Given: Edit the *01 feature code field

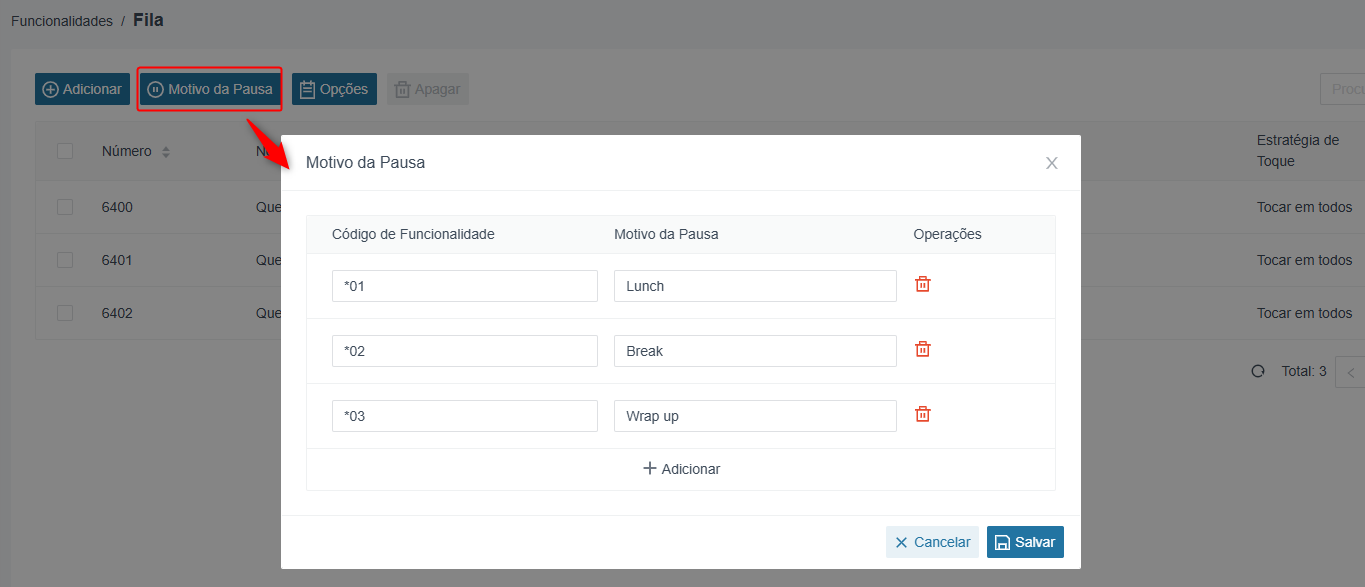Looking at the screenshot, I should (465, 286).
